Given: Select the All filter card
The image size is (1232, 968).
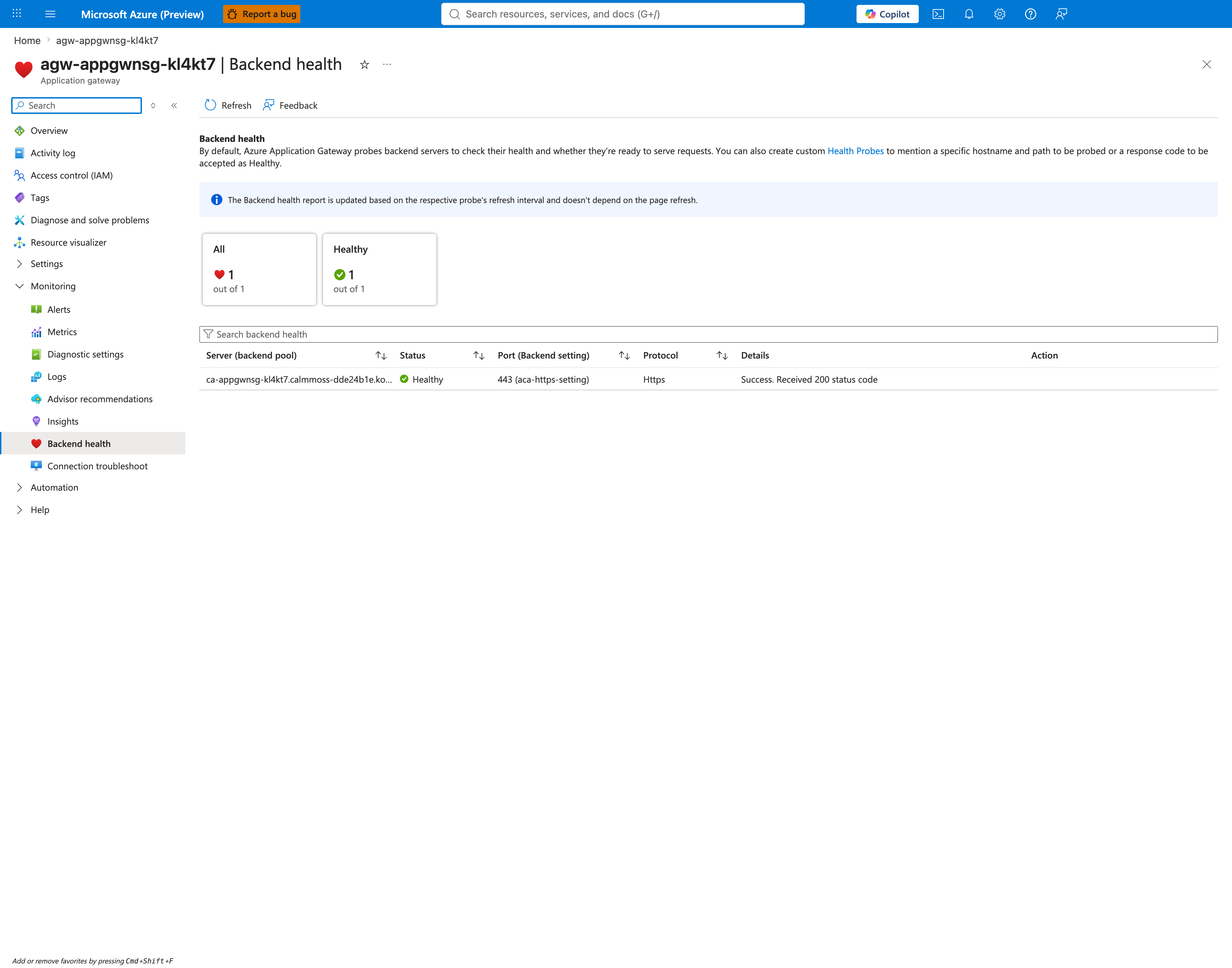Looking at the screenshot, I should pos(259,269).
